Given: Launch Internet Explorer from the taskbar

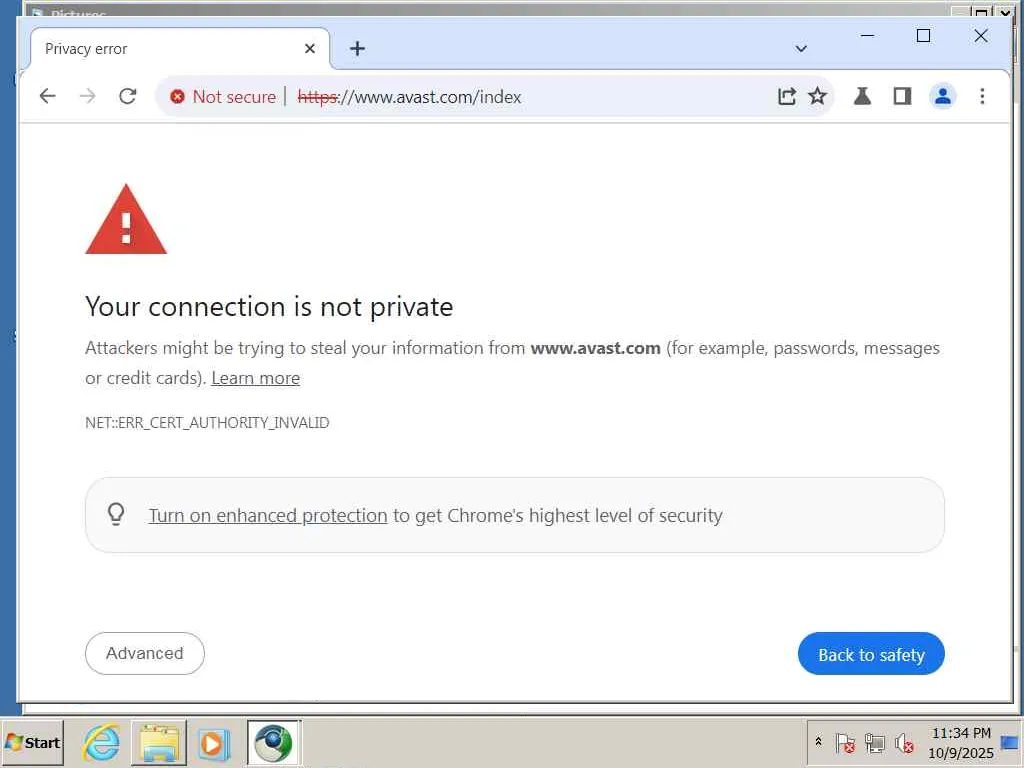Looking at the screenshot, I should click(x=101, y=743).
